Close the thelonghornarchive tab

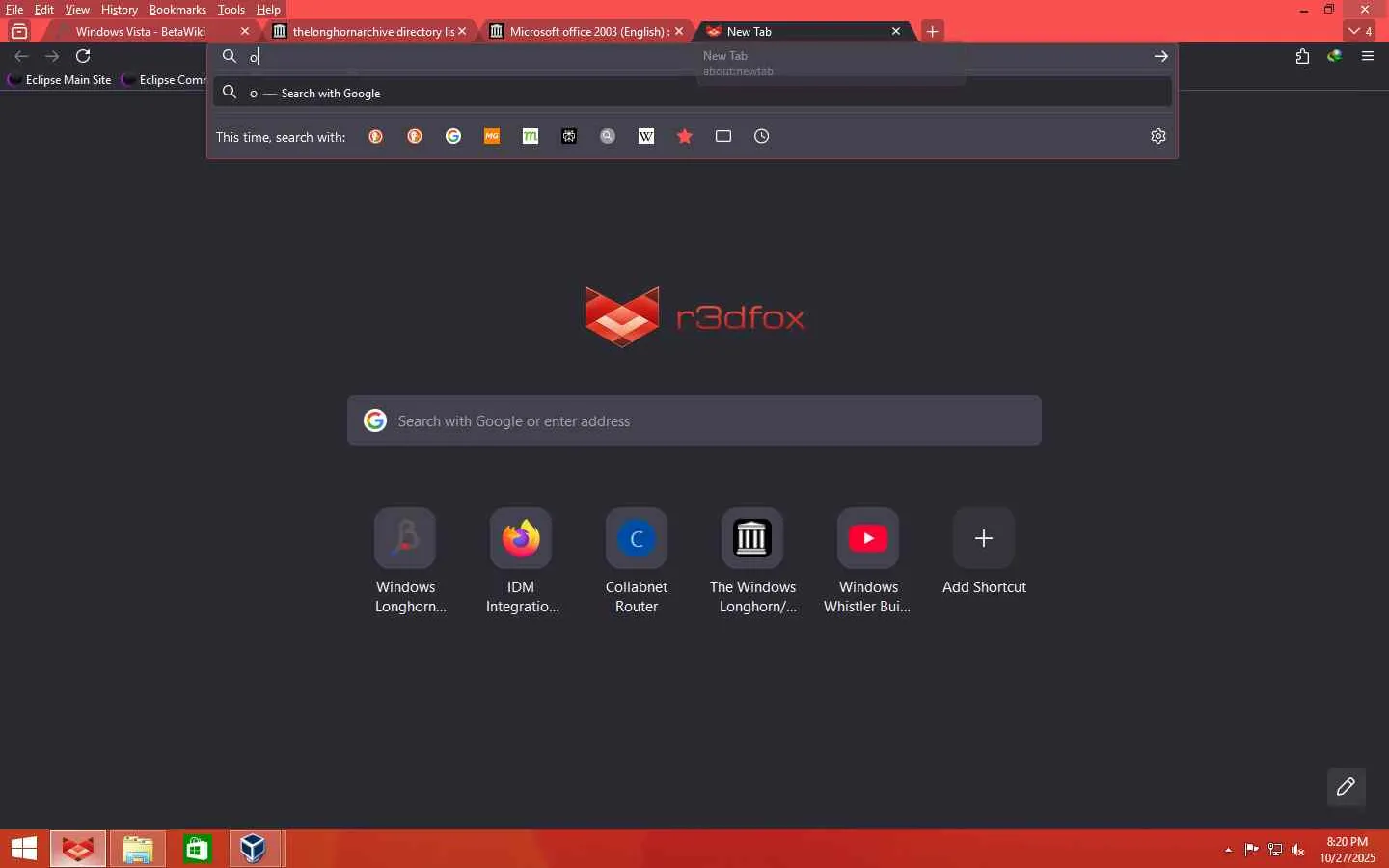point(462,32)
